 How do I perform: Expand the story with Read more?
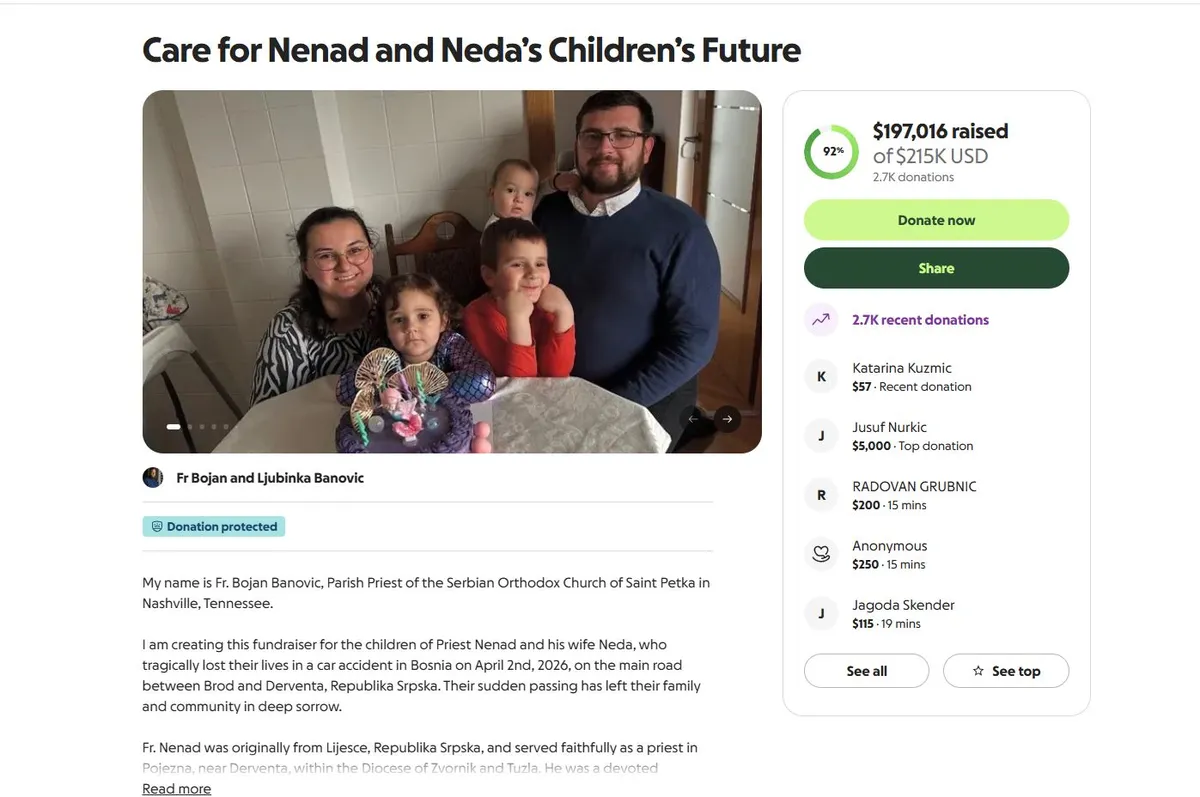176,789
